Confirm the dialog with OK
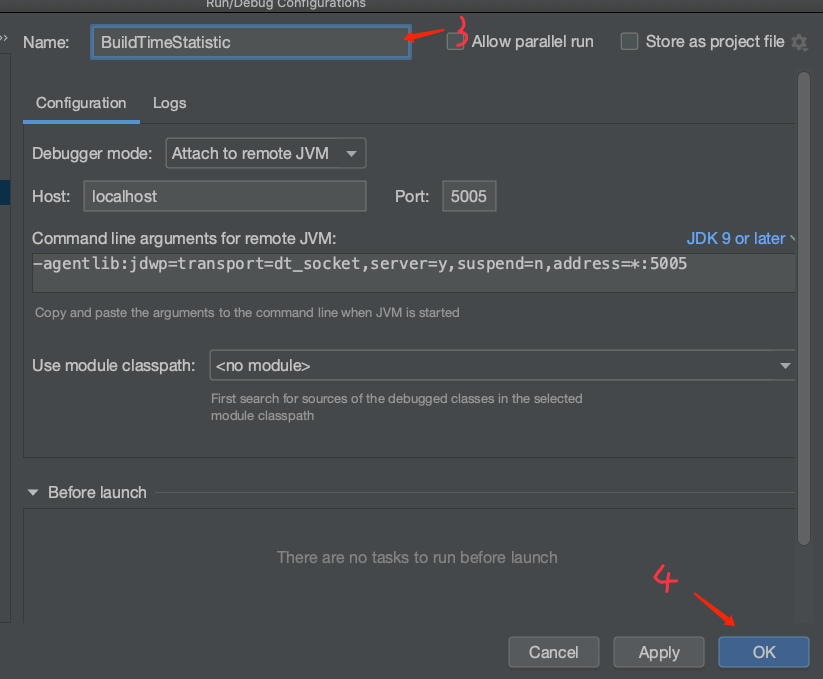The image size is (823, 679). [x=764, y=652]
